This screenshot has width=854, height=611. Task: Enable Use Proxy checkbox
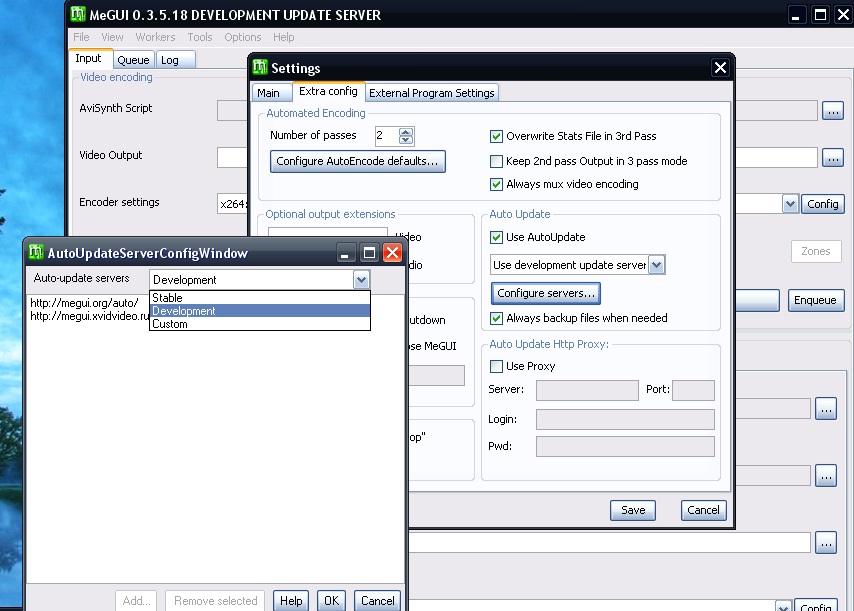click(x=496, y=366)
